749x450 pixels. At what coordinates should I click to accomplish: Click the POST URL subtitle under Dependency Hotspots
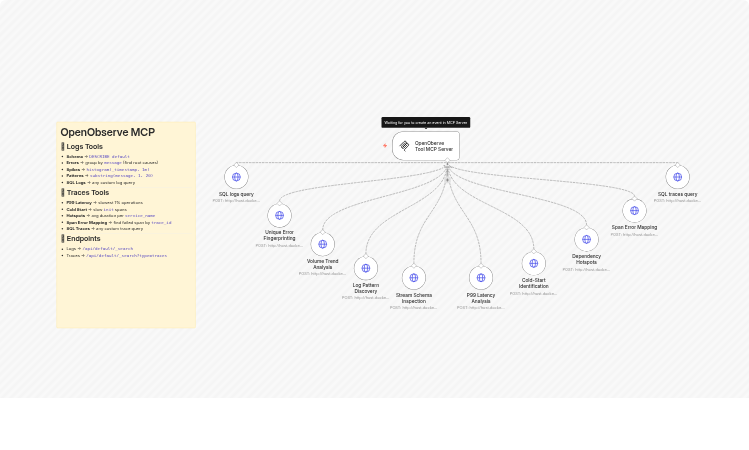(x=587, y=269)
